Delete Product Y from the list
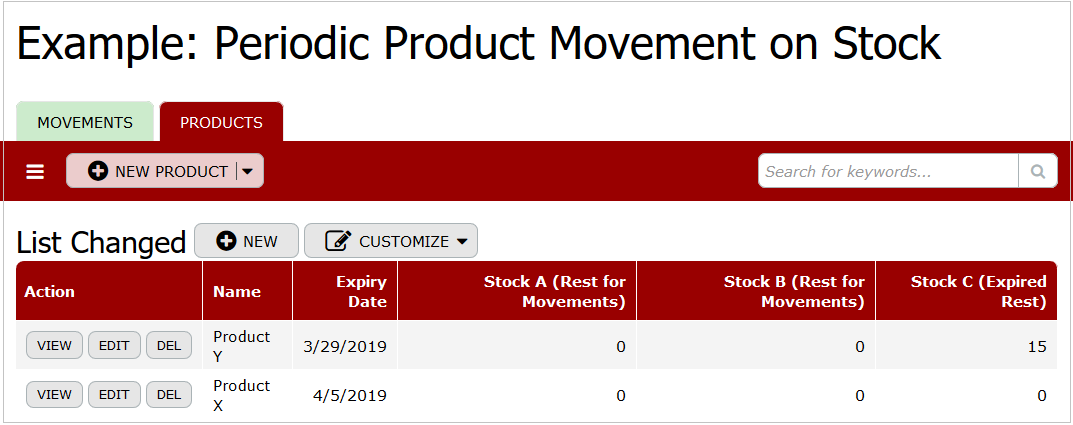 [169, 346]
